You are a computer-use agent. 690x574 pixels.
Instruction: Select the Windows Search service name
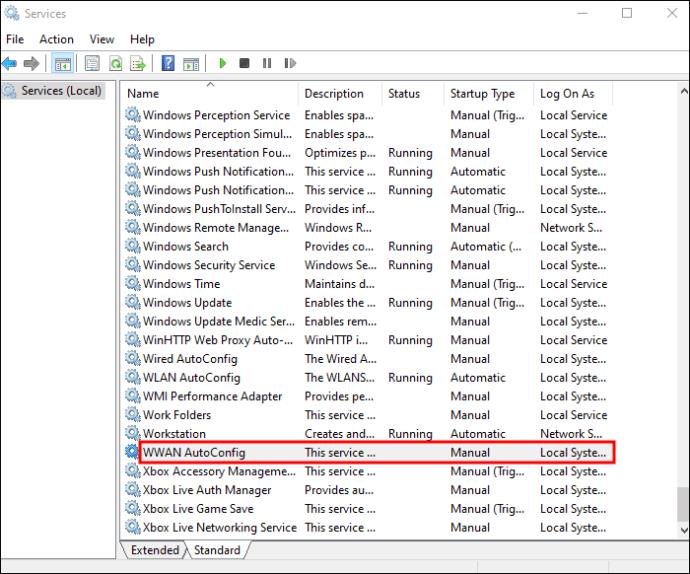[186, 247]
